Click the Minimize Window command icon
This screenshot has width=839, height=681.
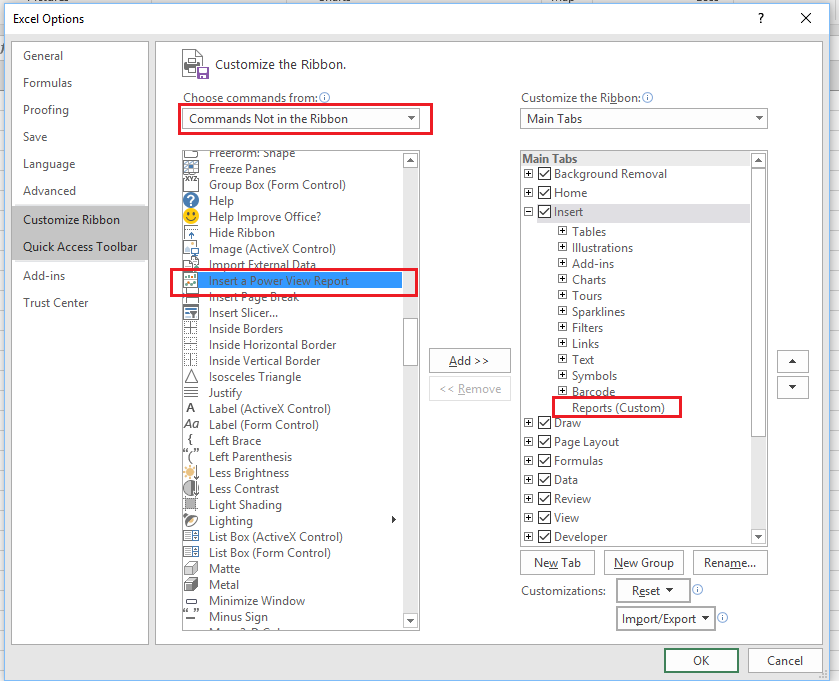tap(190, 600)
